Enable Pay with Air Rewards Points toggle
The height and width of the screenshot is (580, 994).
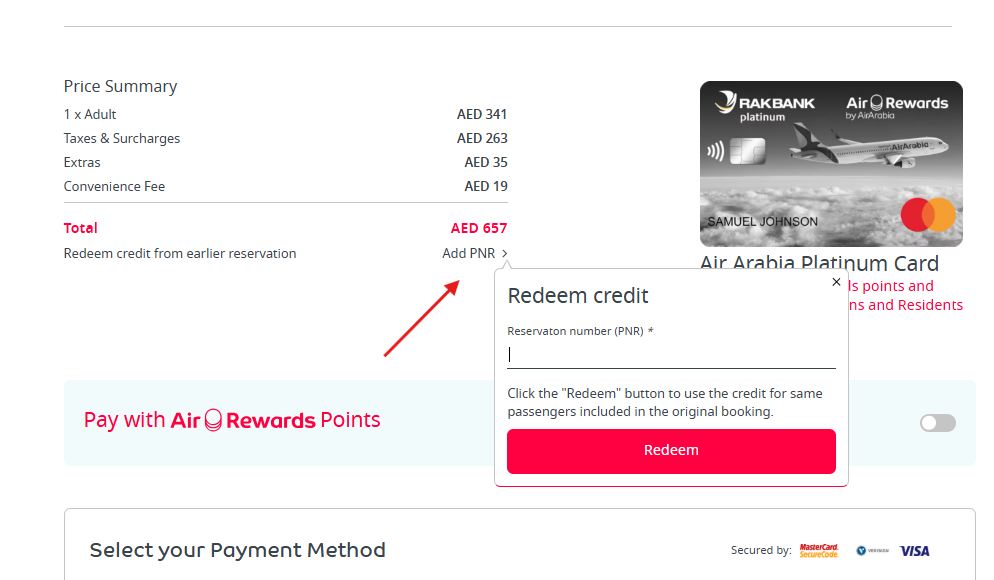pyautogui.click(x=937, y=423)
